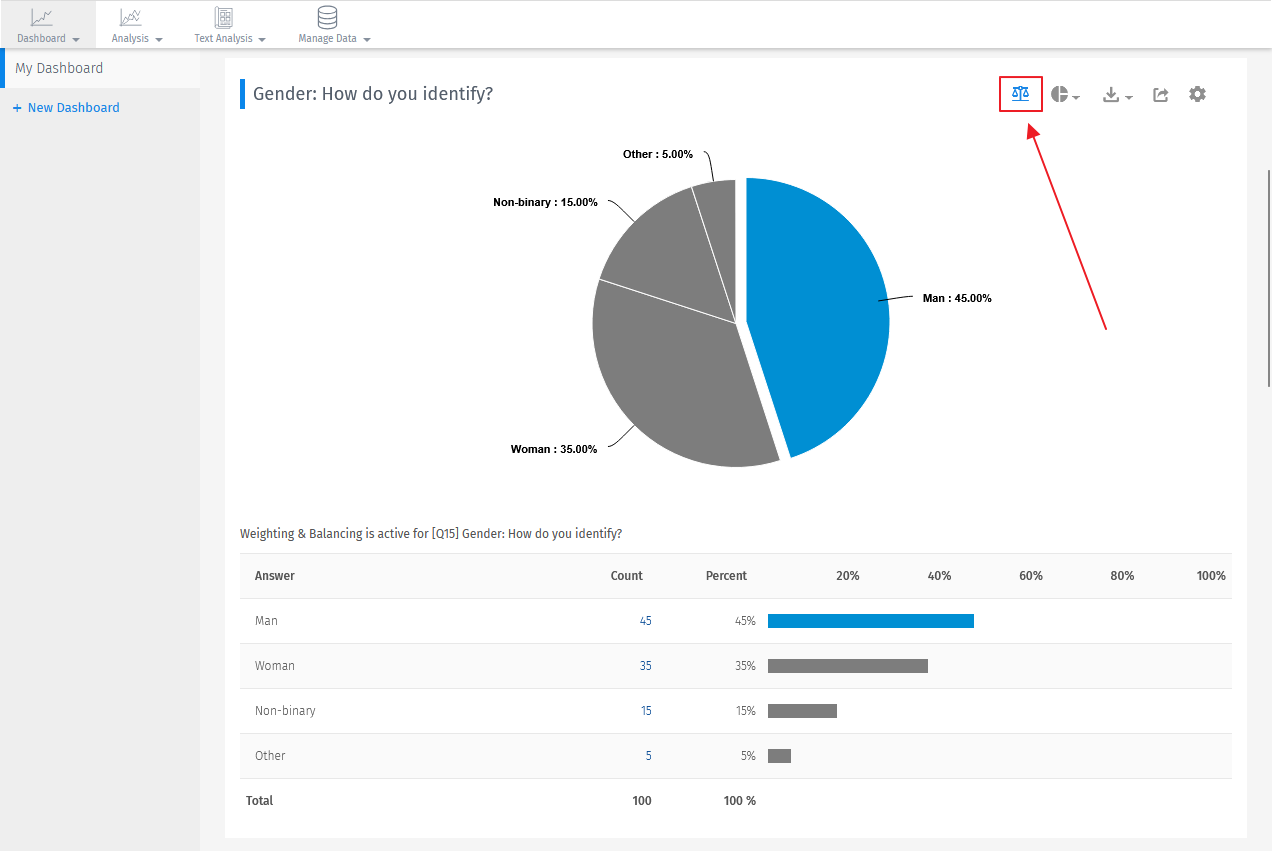Click the Text Analysis document icon

point(222,17)
